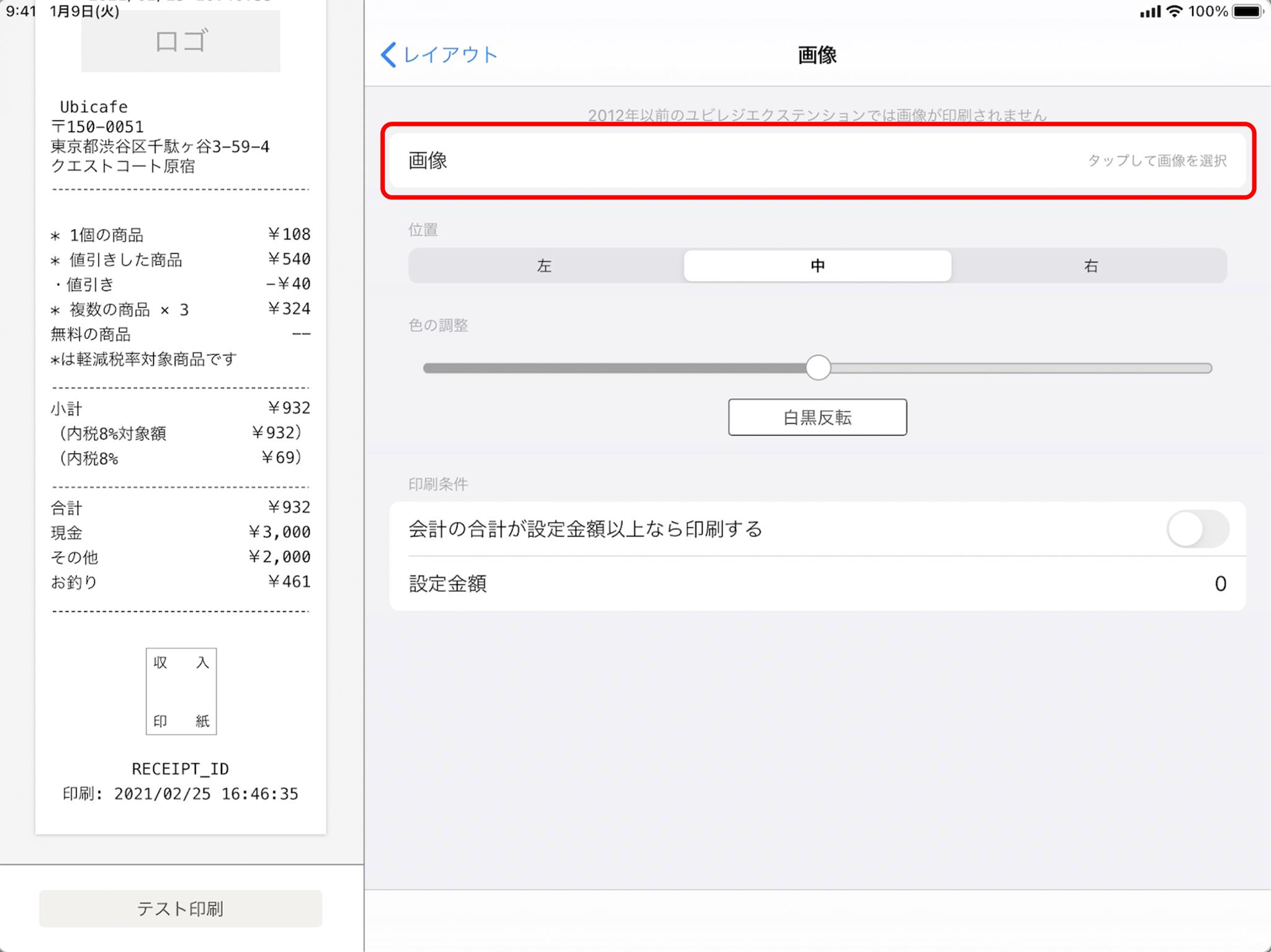Viewport: 1271px width, 952px height.
Task: Set position to 右
Action: 1090,266
